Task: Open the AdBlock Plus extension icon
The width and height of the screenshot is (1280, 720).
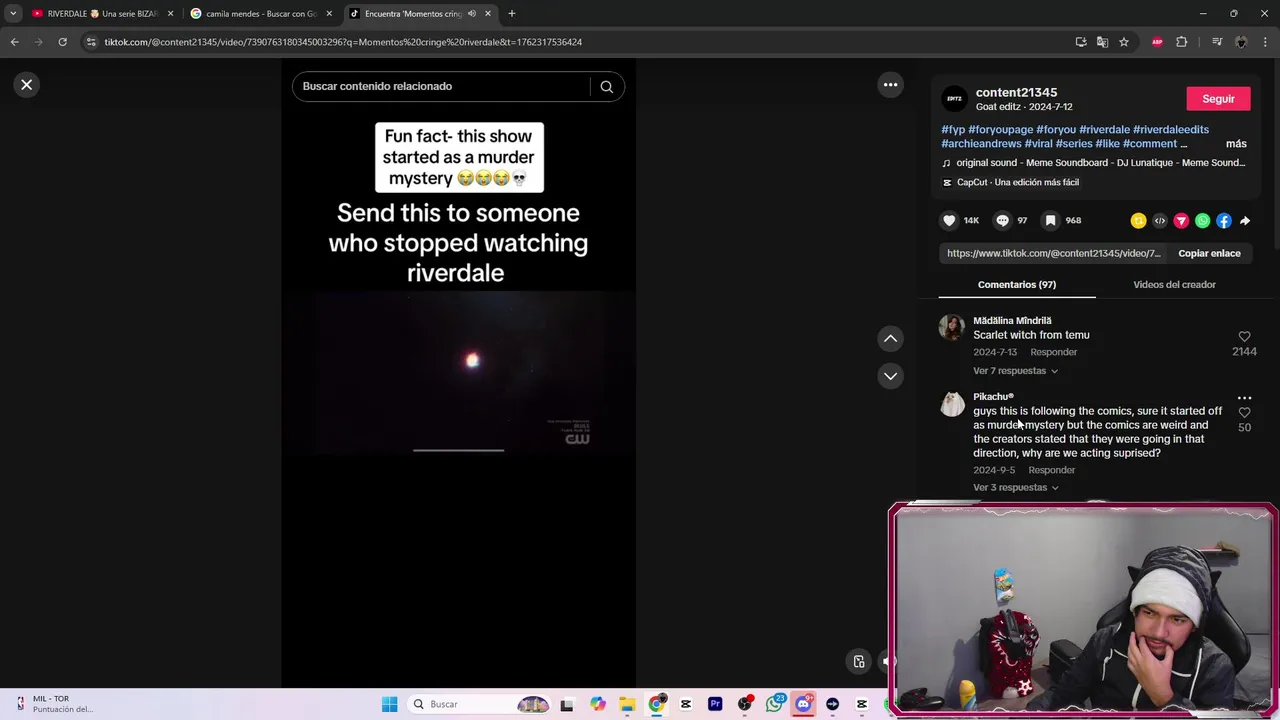Action: [1158, 42]
